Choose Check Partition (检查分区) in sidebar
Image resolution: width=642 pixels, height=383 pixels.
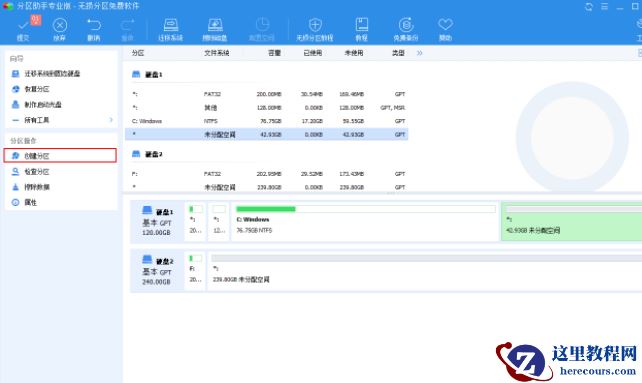pyautogui.click(x=36, y=172)
